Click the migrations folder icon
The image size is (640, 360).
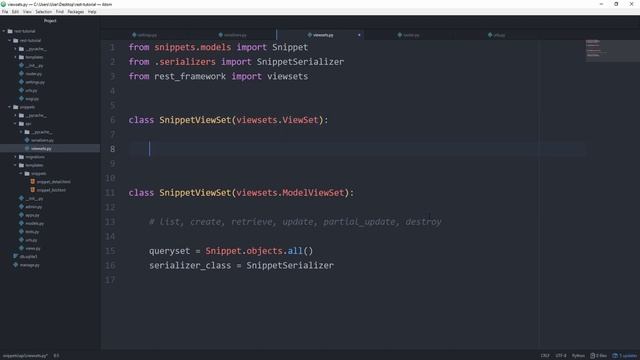click(x=22, y=157)
